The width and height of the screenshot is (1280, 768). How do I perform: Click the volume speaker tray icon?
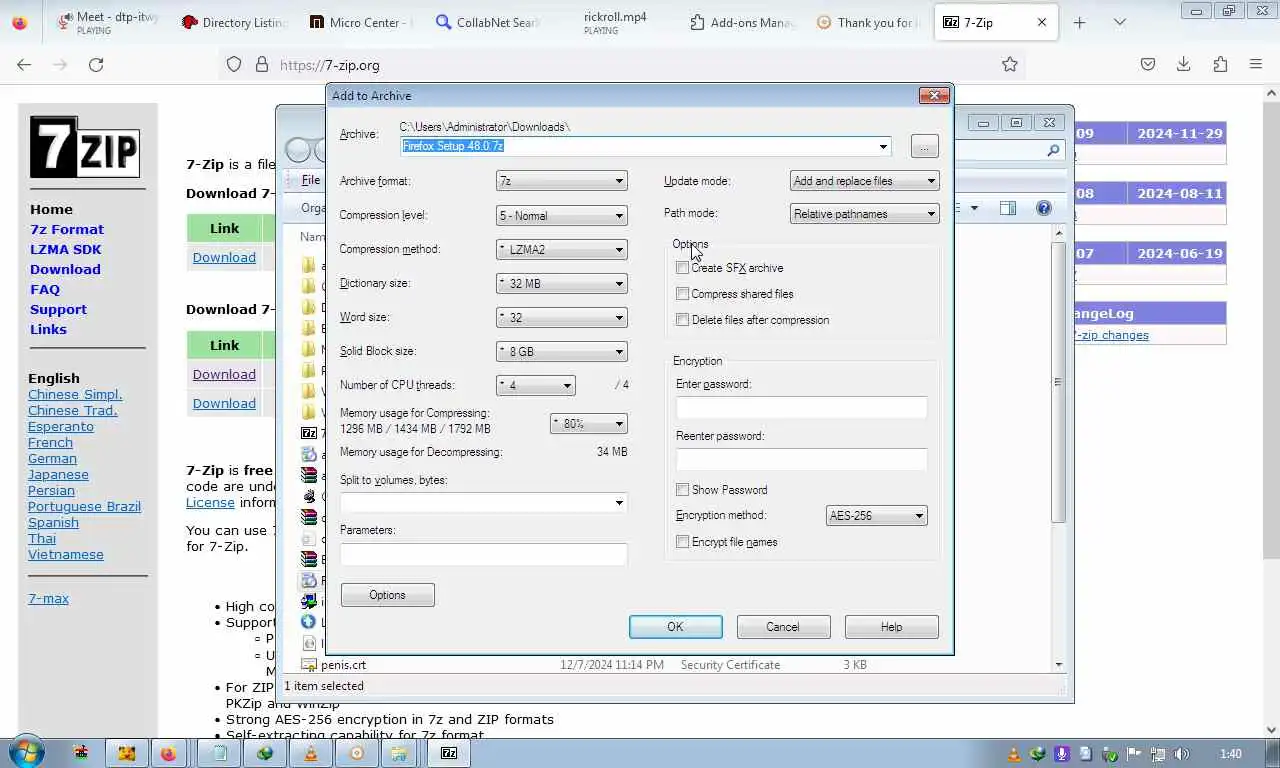click(x=1182, y=754)
